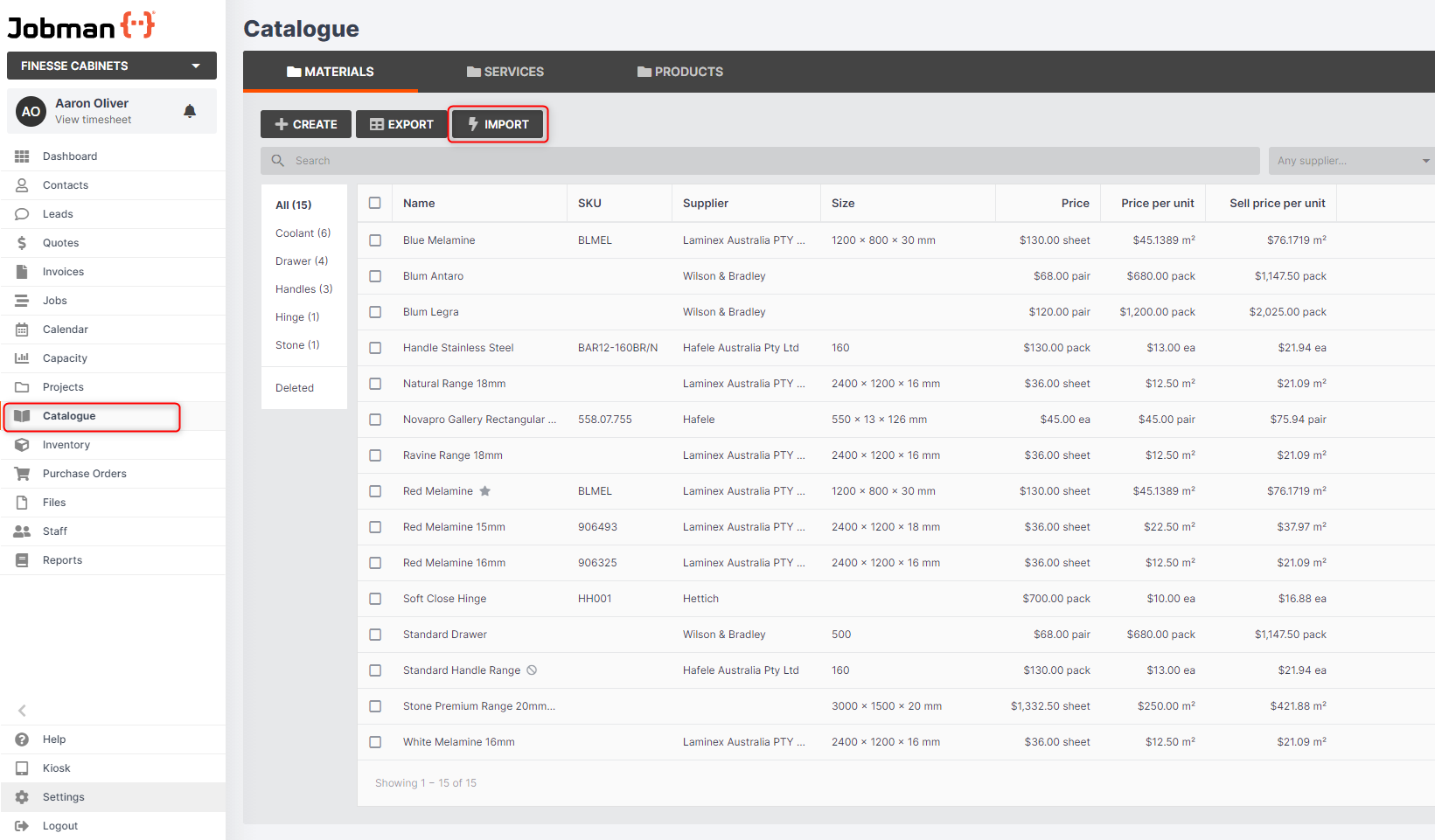Check the Blum Antaro row checkbox
Viewport: 1435px width, 840px height.
[375, 276]
